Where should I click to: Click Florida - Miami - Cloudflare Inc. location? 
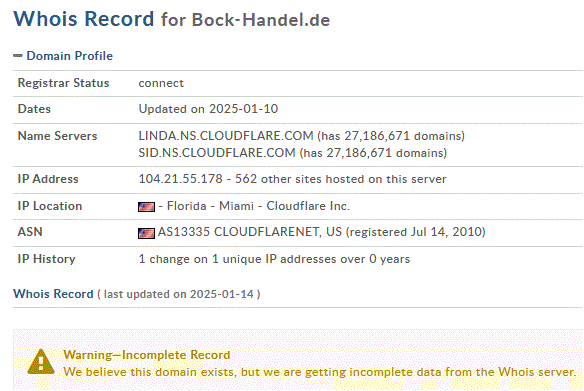[258, 206]
